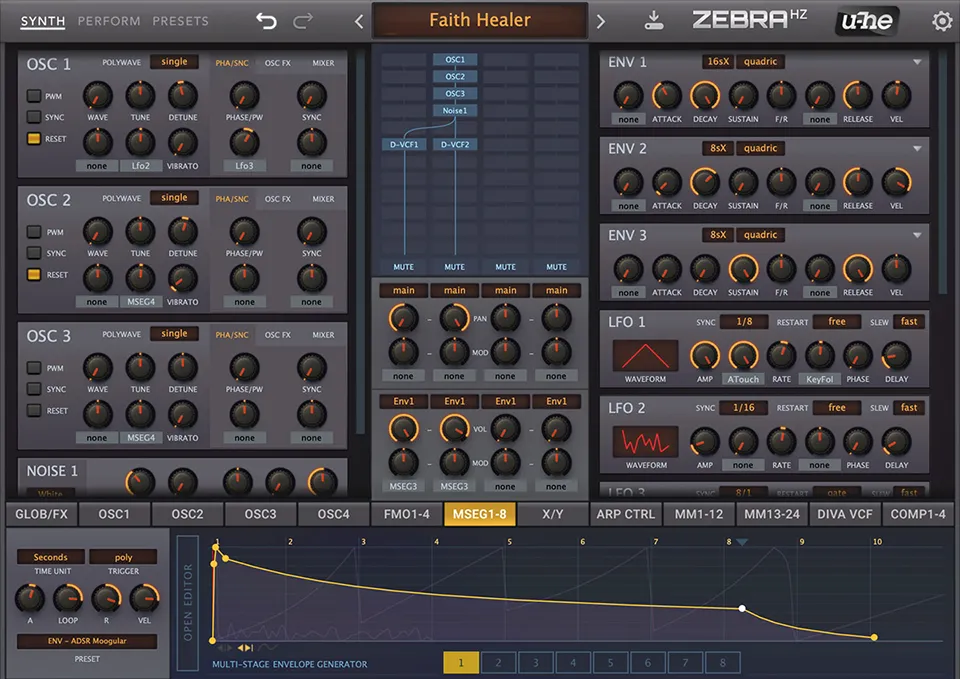Image resolution: width=960 pixels, height=679 pixels.
Task: Open the PERFORM page tab
Action: tap(109, 21)
